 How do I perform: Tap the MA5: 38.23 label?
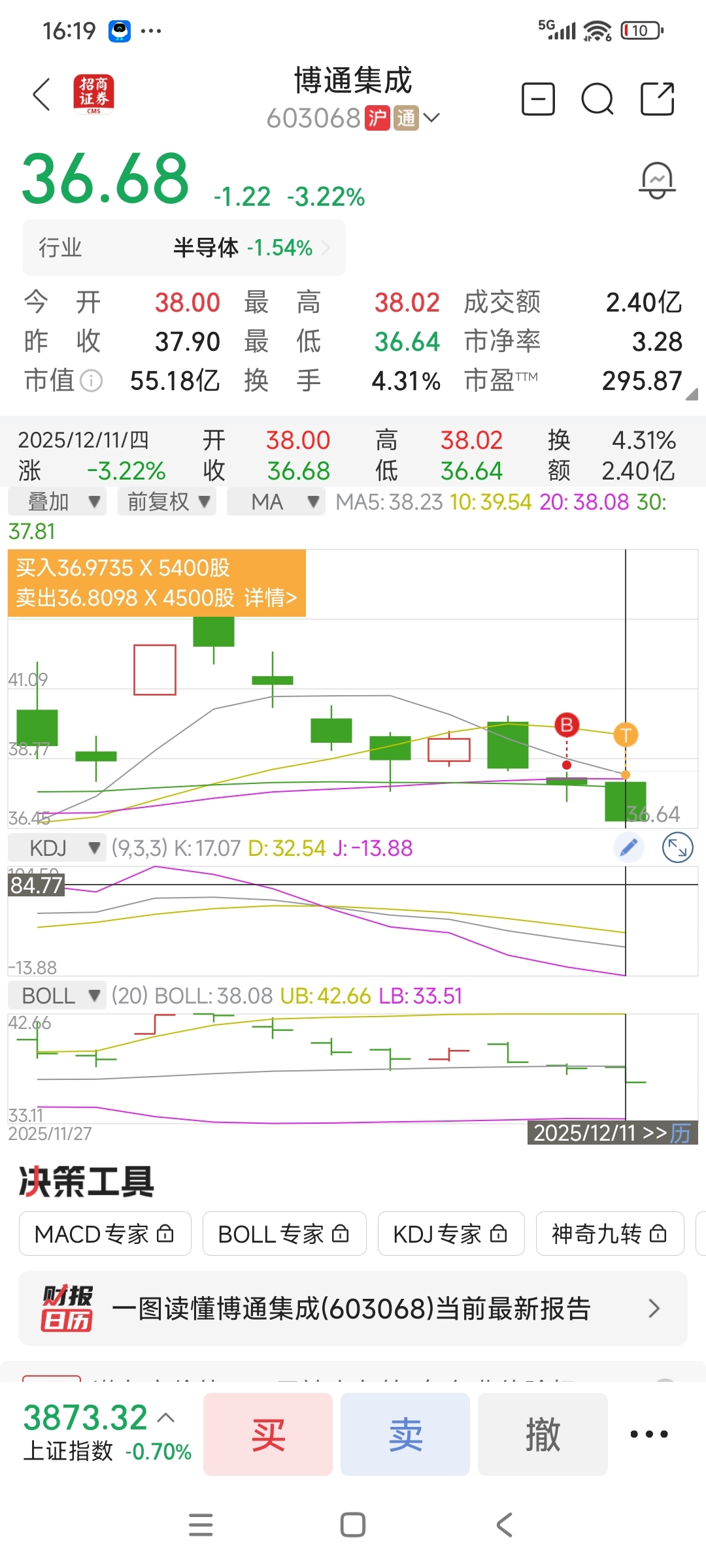(389, 502)
